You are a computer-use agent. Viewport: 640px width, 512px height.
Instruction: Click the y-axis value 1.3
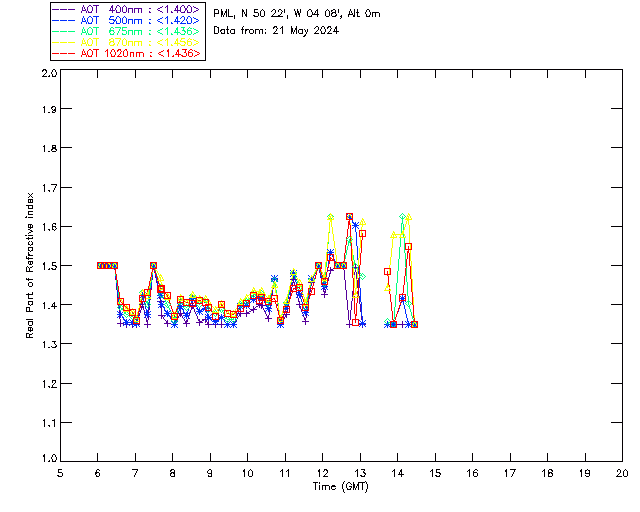[49, 345]
